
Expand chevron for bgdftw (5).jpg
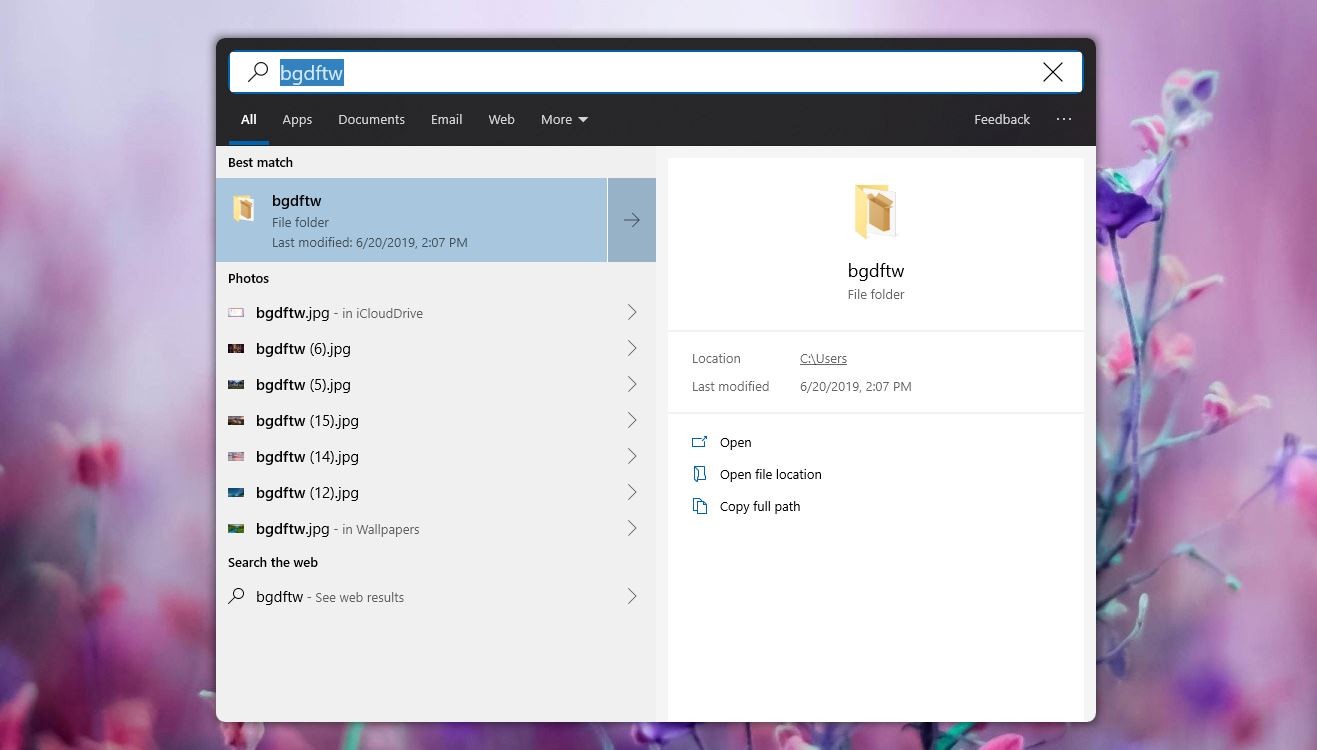tap(632, 385)
